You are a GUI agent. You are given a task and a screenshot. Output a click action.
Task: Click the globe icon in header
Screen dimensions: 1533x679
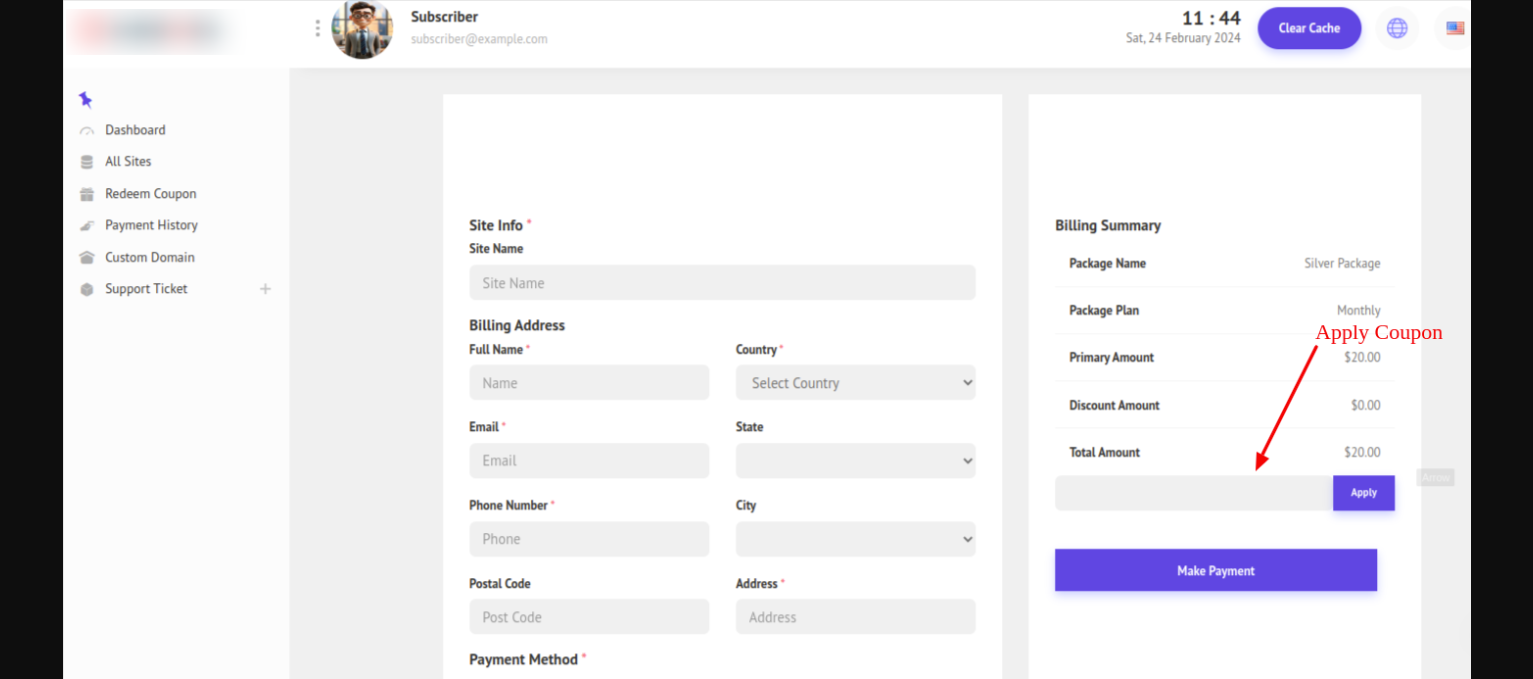[x=1397, y=28]
